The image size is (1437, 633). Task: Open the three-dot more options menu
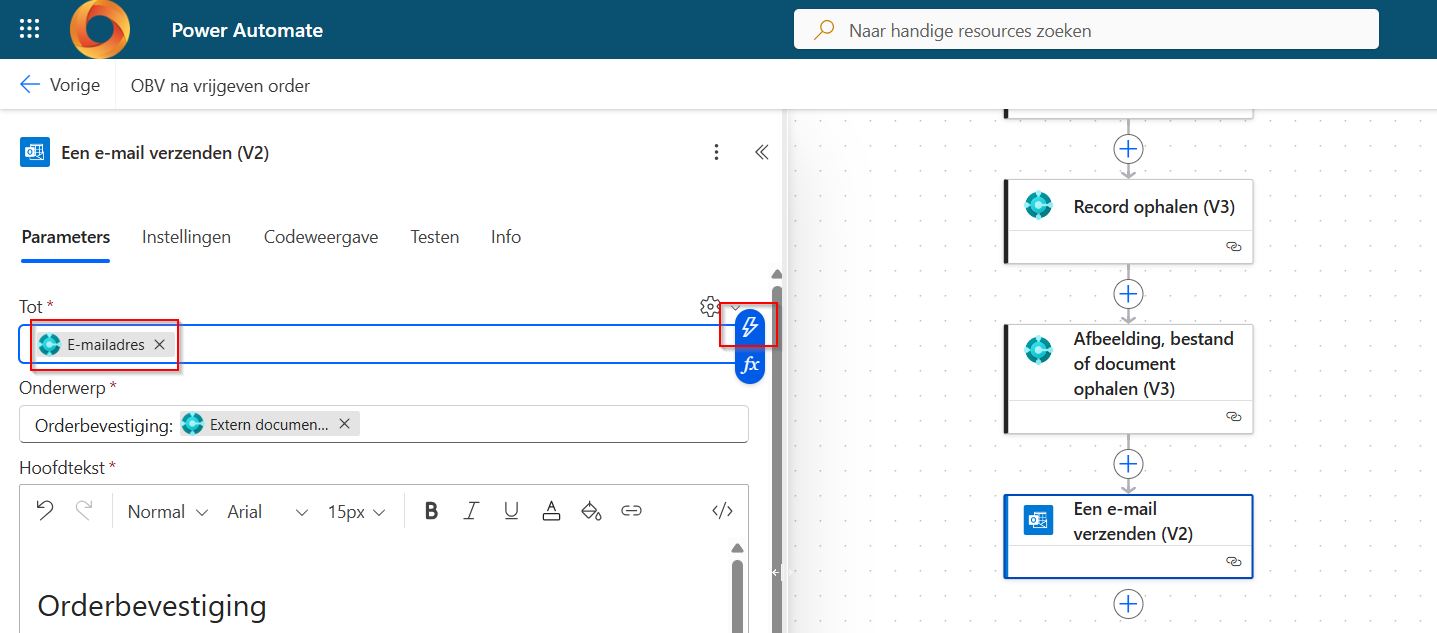click(716, 153)
